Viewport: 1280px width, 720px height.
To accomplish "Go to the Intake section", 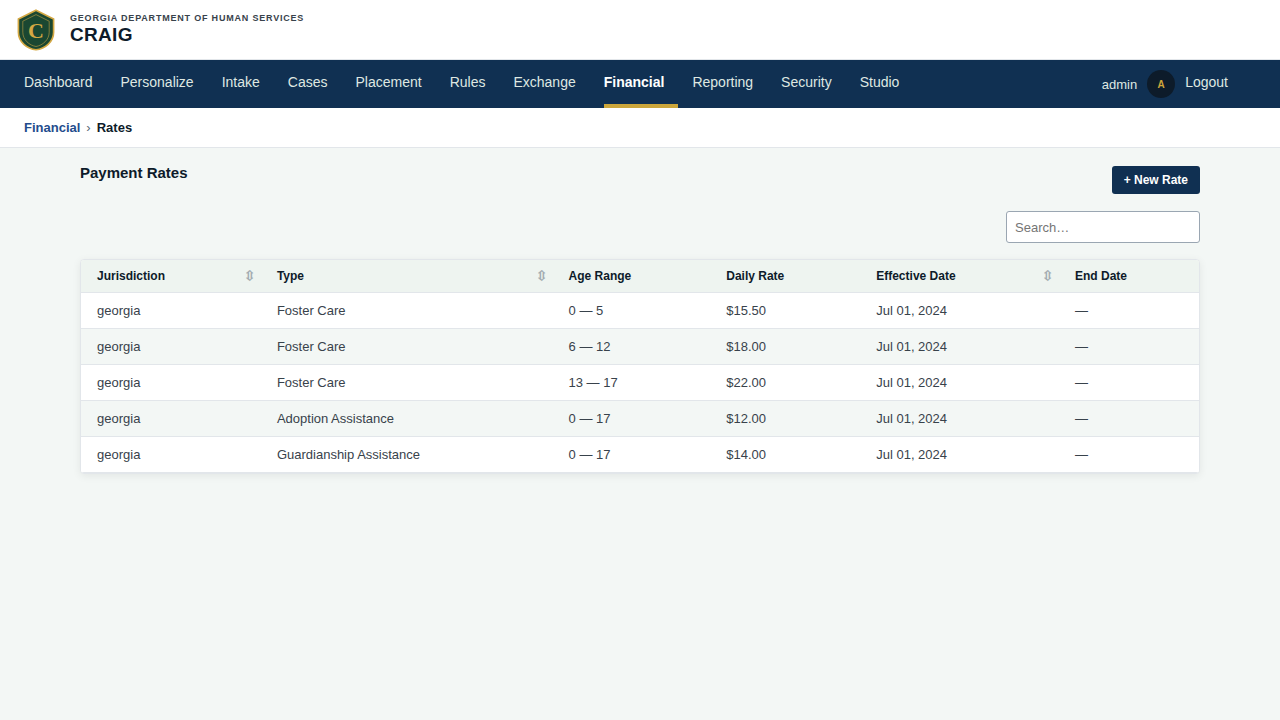I will point(241,82).
